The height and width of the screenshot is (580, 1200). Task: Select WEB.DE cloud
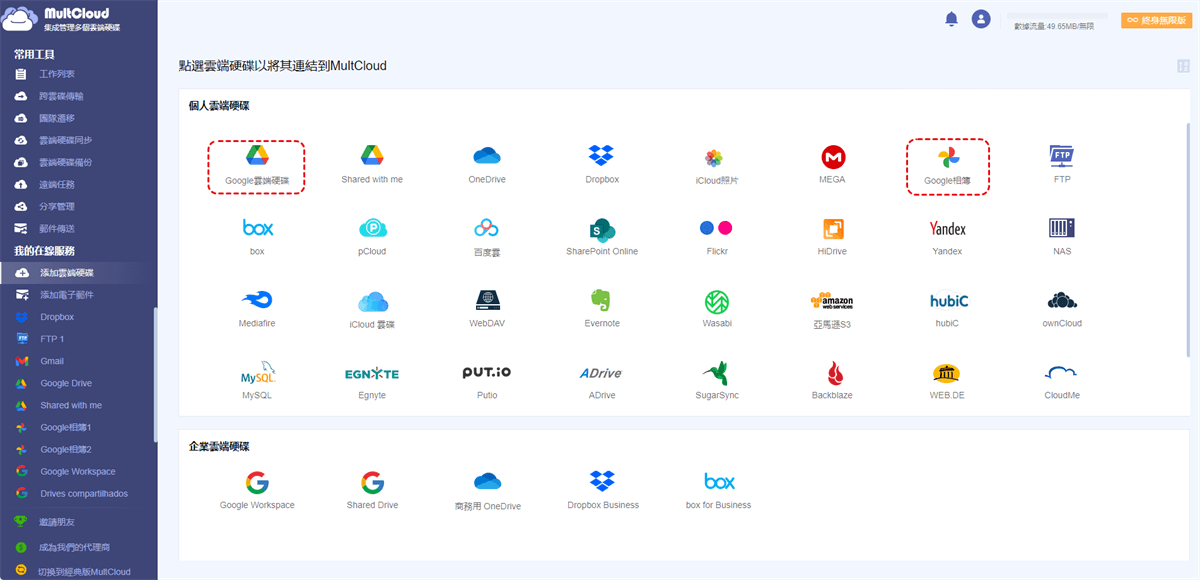[x=947, y=381]
